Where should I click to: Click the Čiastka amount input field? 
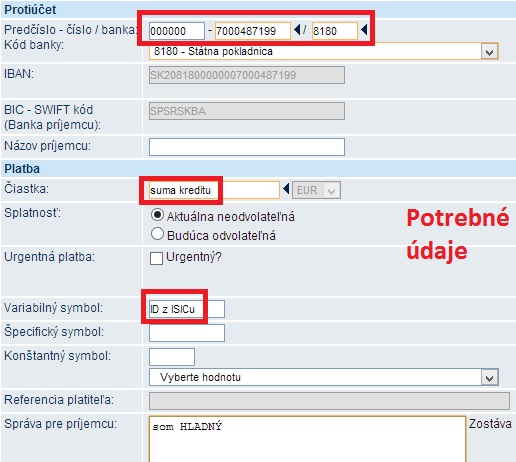pos(214,190)
